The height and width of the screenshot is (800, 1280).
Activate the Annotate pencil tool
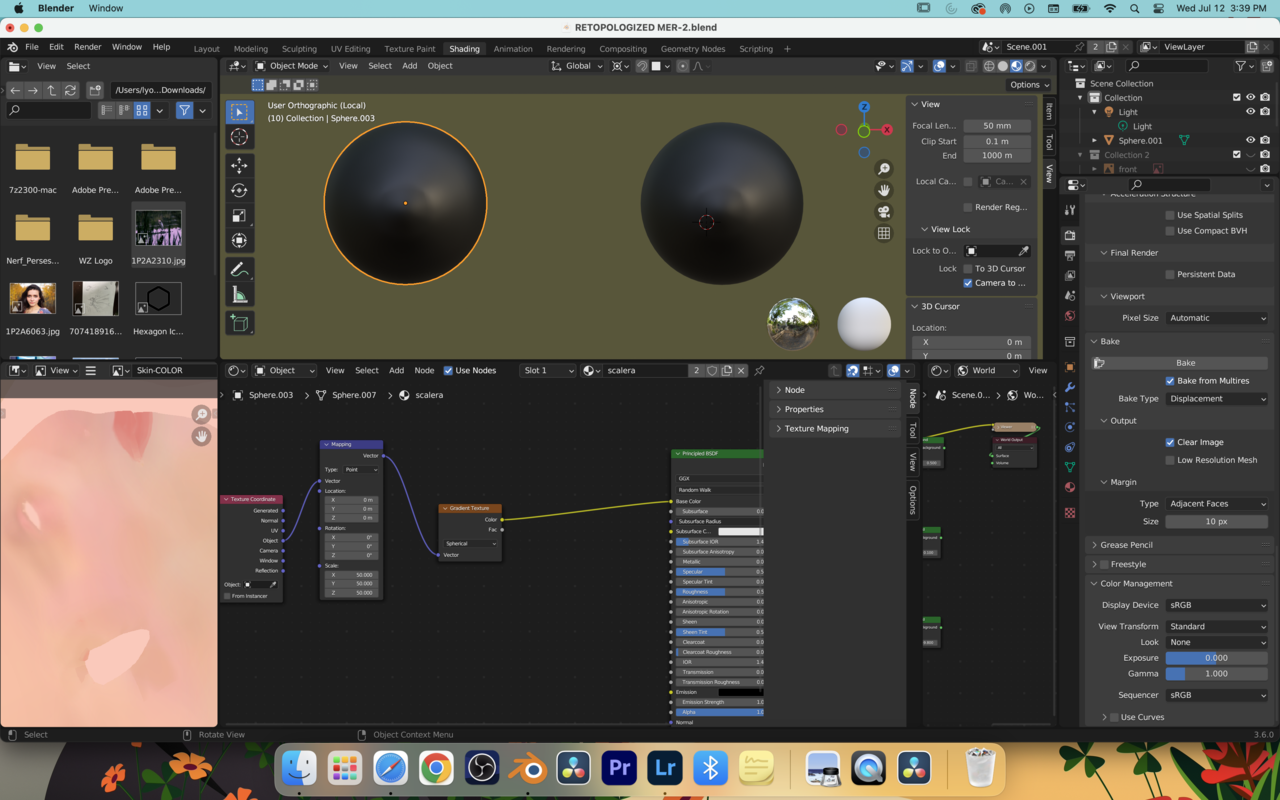pyautogui.click(x=239, y=270)
